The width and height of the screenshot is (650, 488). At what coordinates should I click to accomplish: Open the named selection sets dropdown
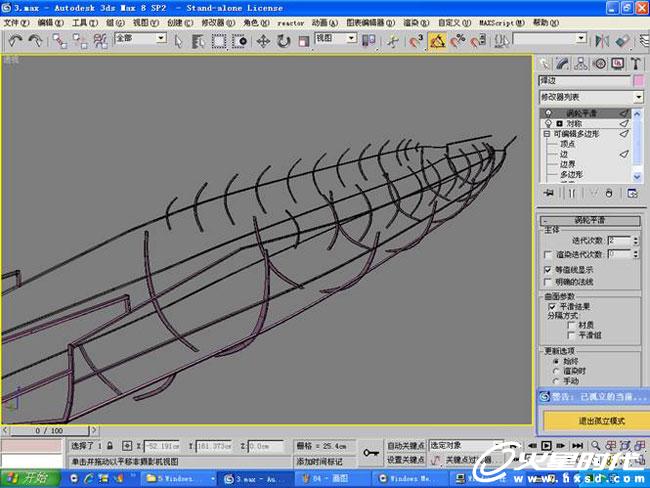coord(551,39)
